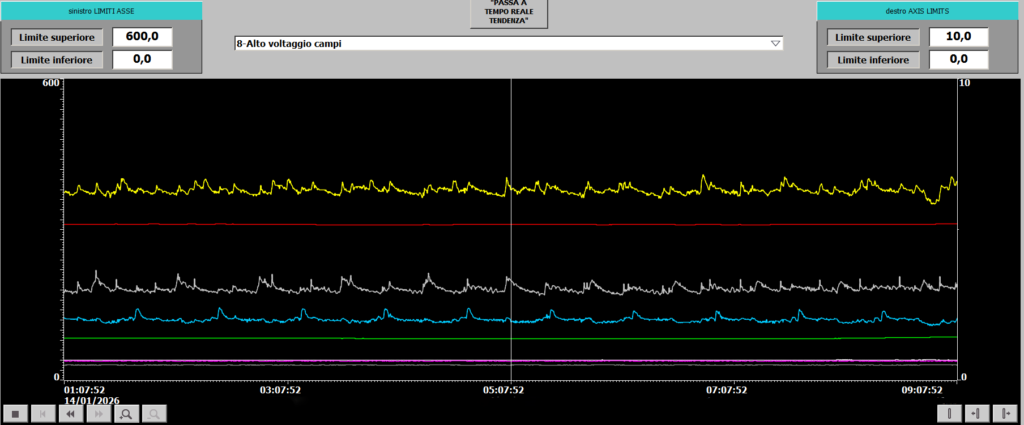Click the rewind double-arrow button

click(x=70, y=413)
